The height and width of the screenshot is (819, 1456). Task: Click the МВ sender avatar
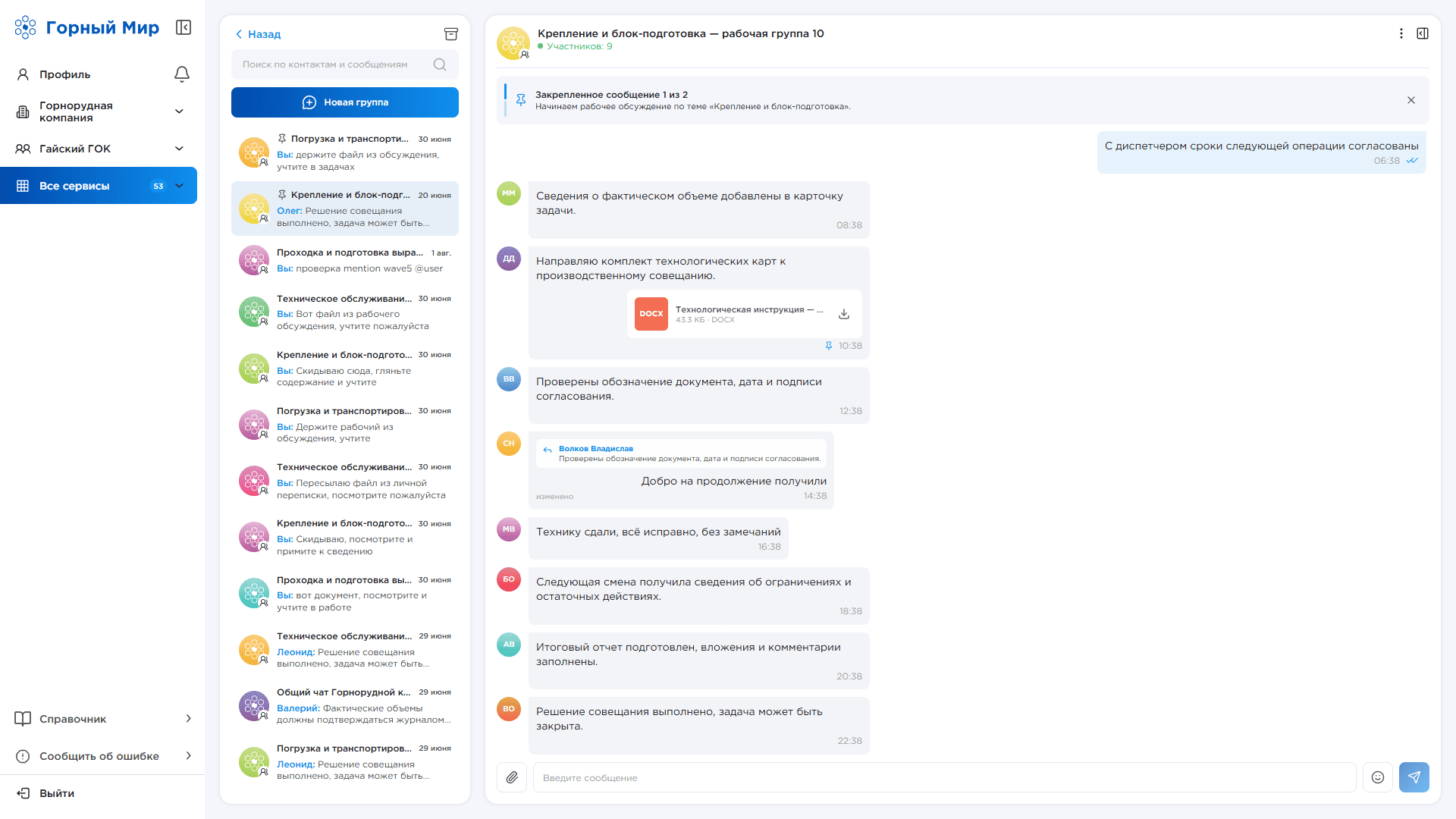pos(509,529)
